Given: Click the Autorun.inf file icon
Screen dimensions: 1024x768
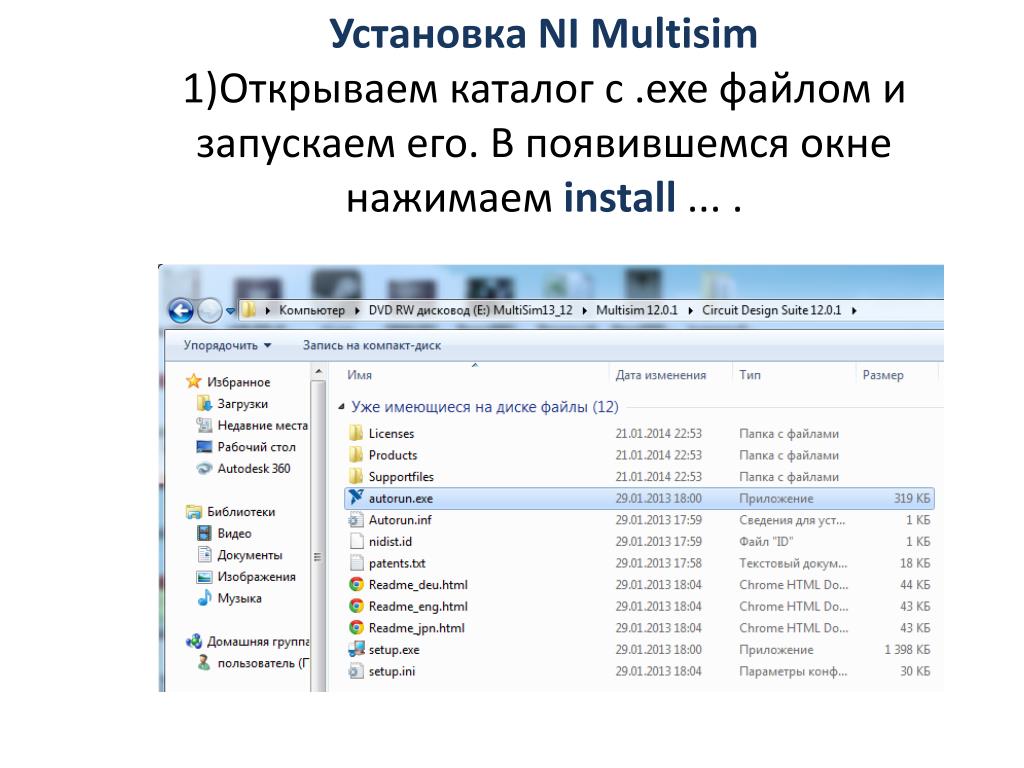Looking at the screenshot, I should coord(356,520).
